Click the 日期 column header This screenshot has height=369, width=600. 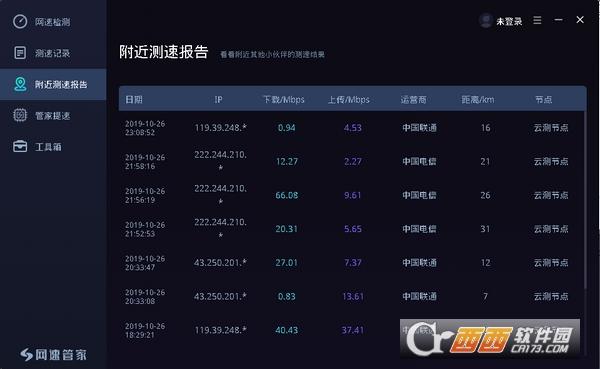tap(134, 100)
